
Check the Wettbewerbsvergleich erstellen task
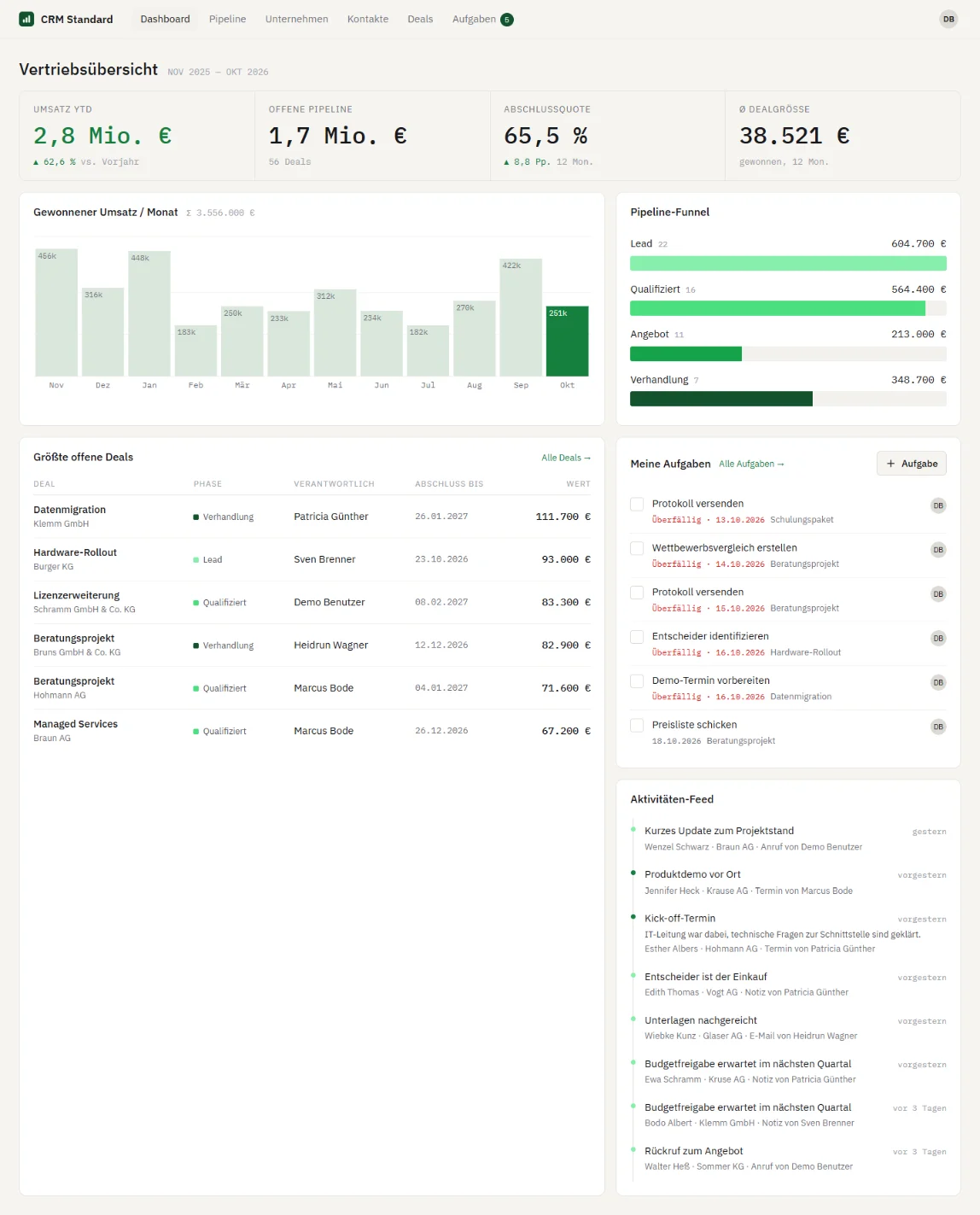coord(637,548)
